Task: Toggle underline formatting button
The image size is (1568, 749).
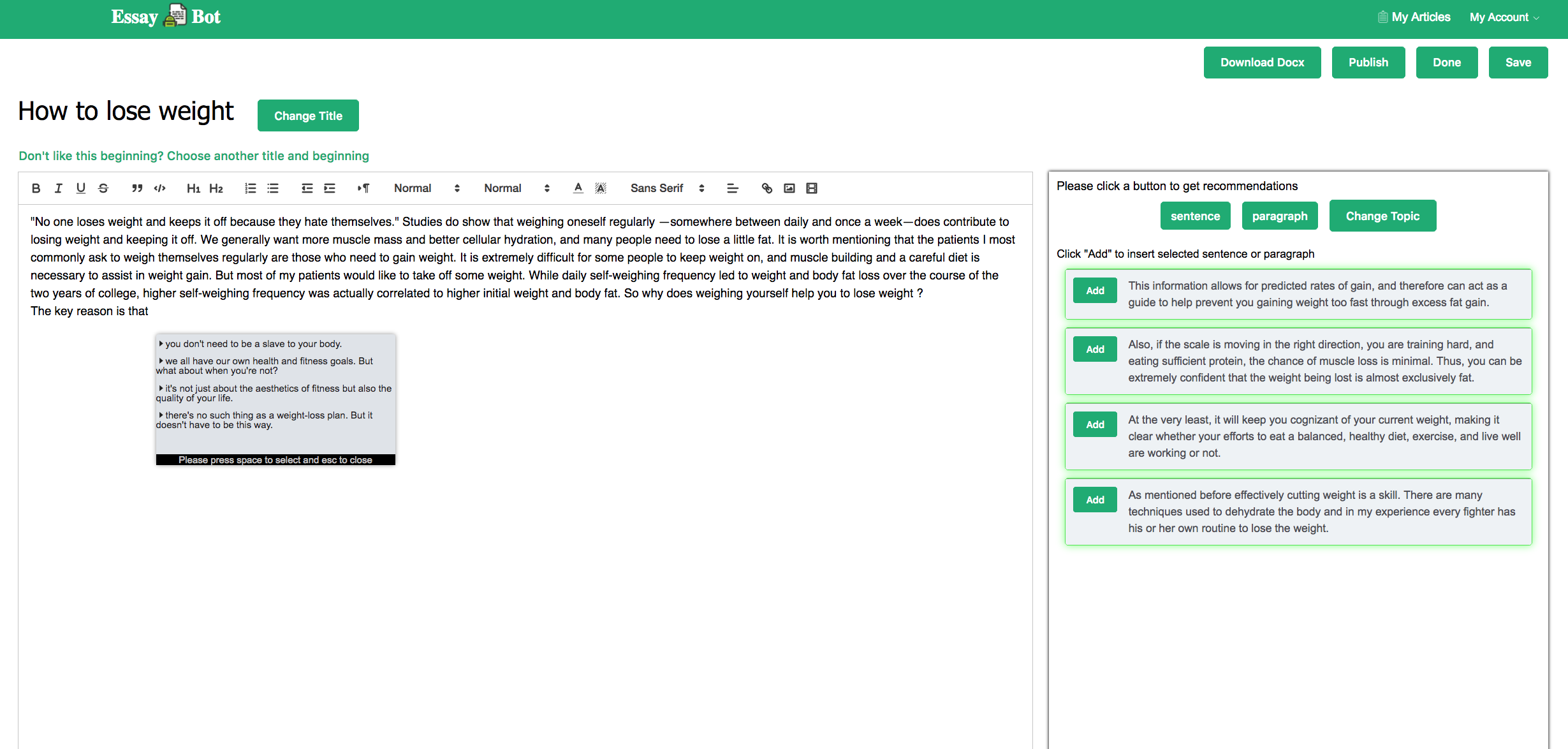Action: (80, 188)
